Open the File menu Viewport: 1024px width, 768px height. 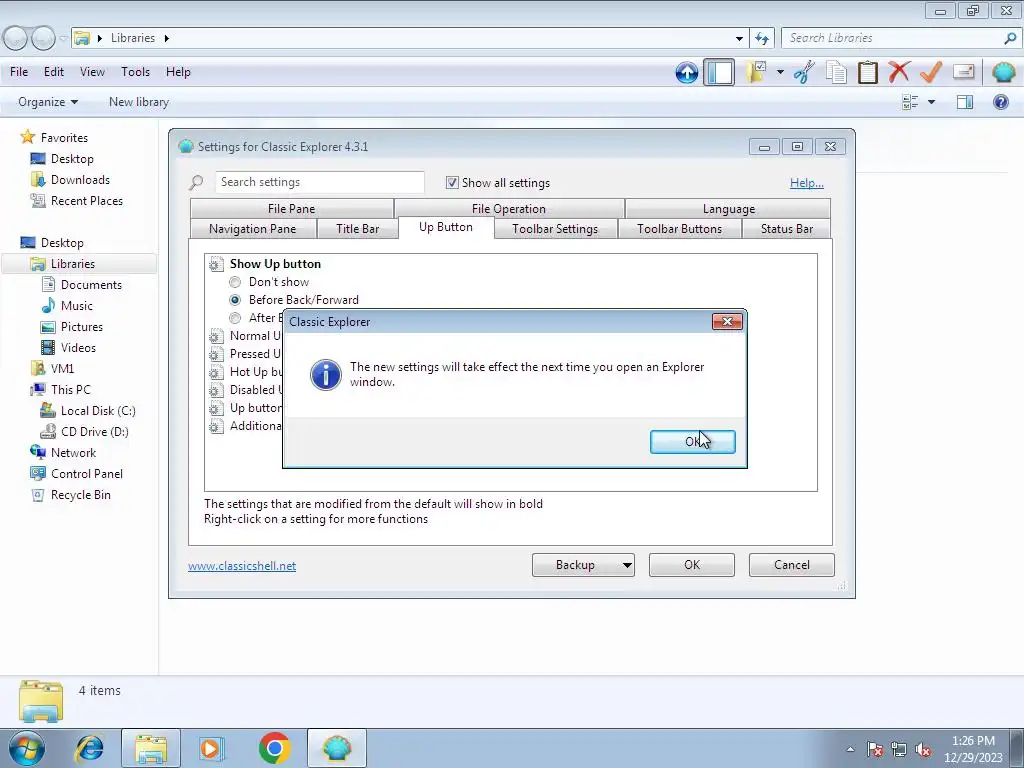pos(19,72)
